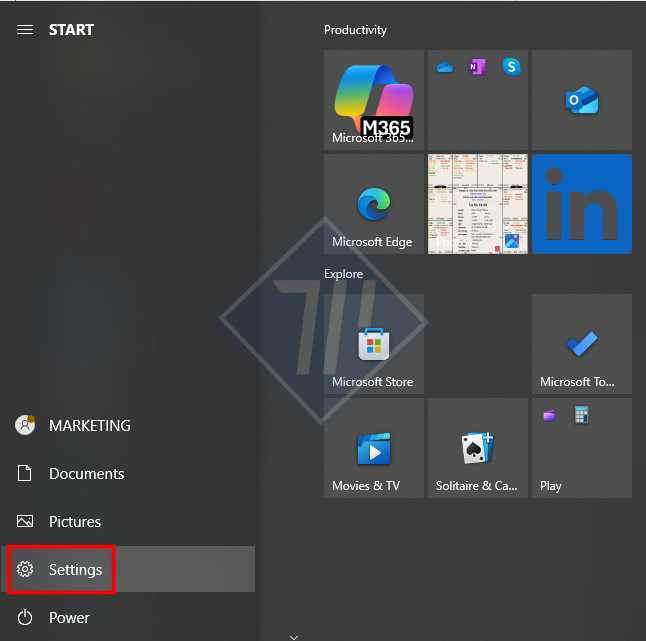This screenshot has height=641, width=646.
Task: Launch Solitaire & Casual Games tile
Action: [x=477, y=448]
